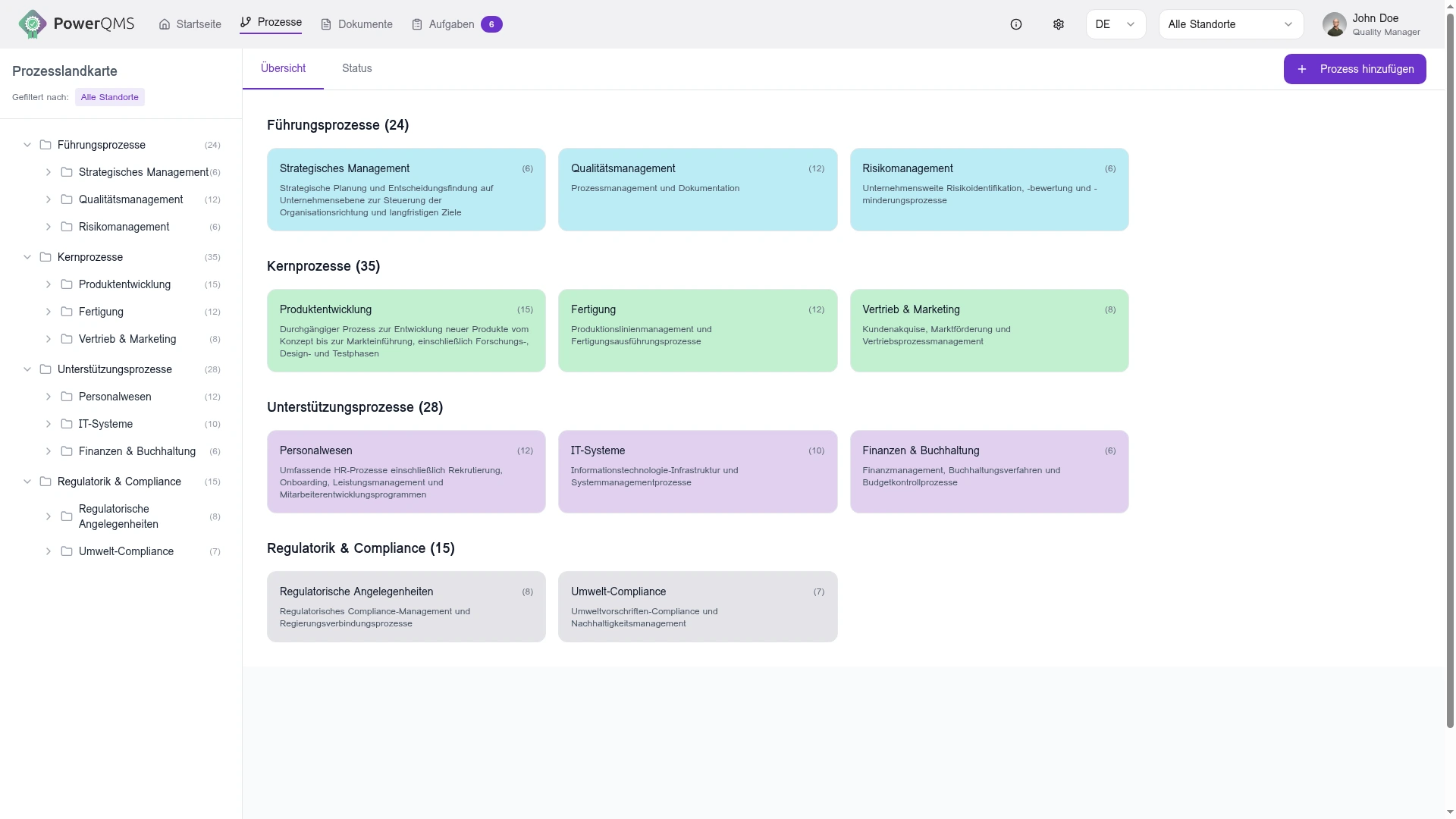Open Prozesse in top navigation

[x=271, y=22]
